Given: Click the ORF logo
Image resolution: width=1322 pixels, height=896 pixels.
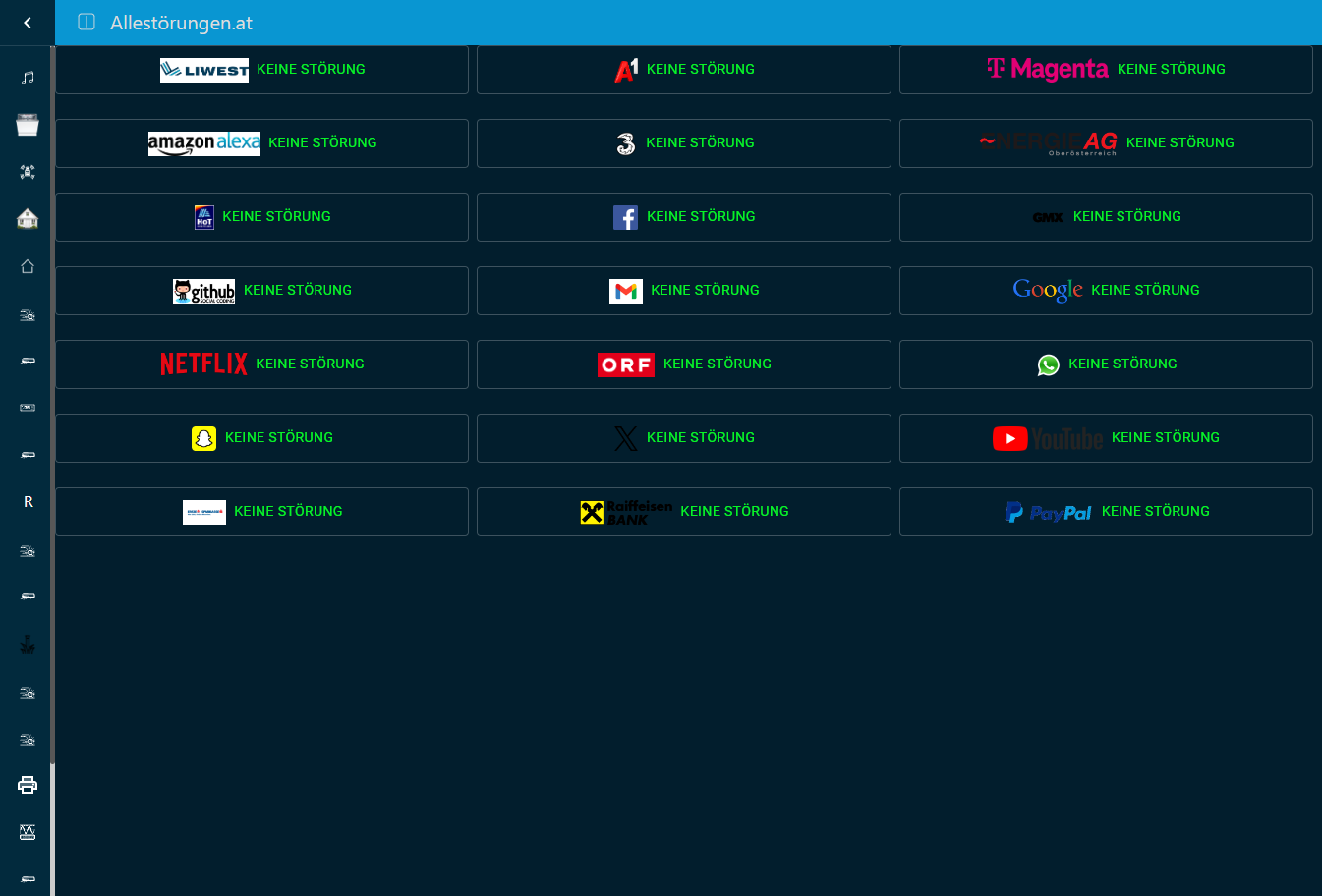Looking at the screenshot, I should pyautogui.click(x=626, y=364).
